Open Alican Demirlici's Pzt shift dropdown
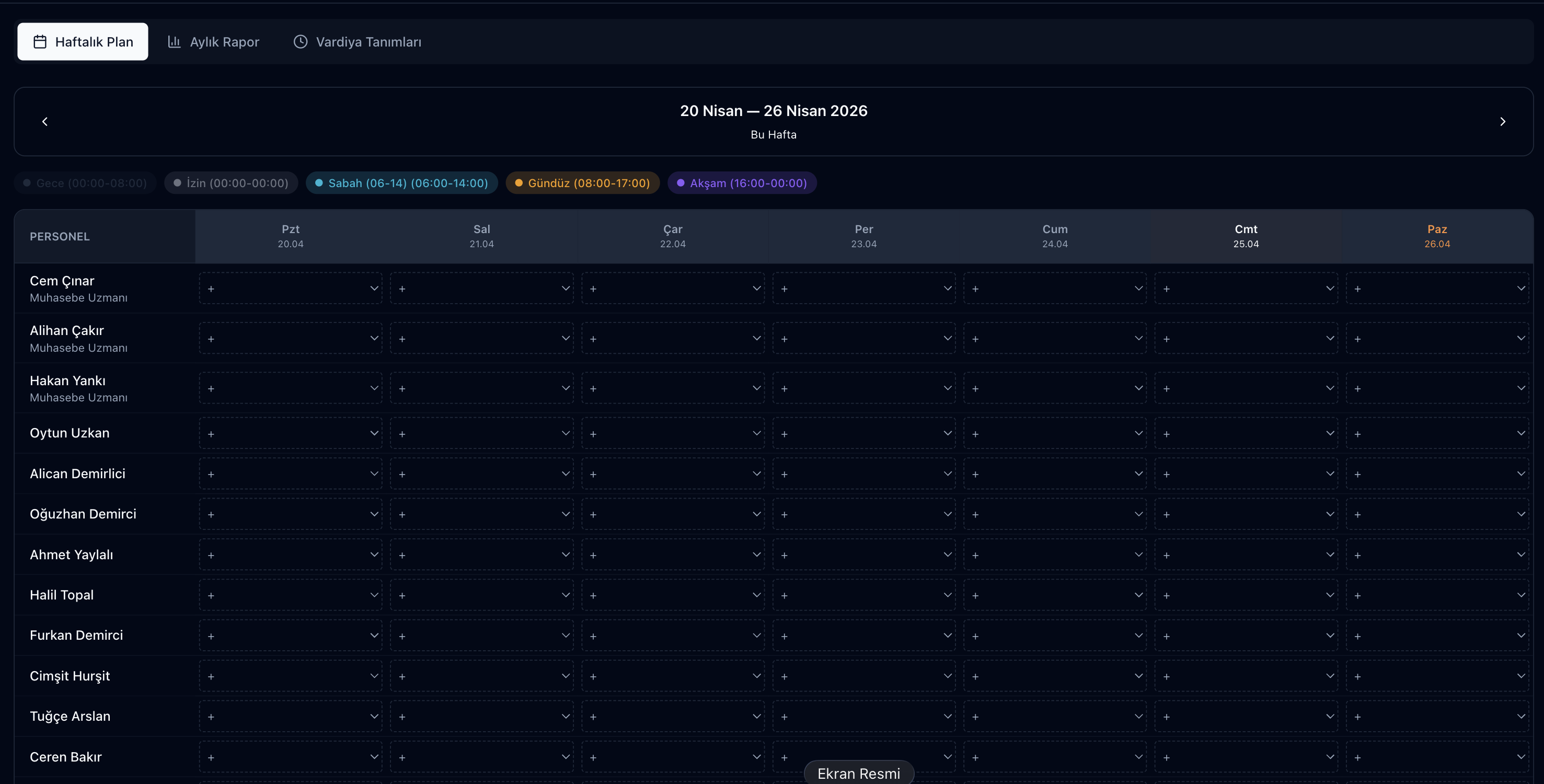This screenshot has width=1544, height=784. [x=291, y=474]
